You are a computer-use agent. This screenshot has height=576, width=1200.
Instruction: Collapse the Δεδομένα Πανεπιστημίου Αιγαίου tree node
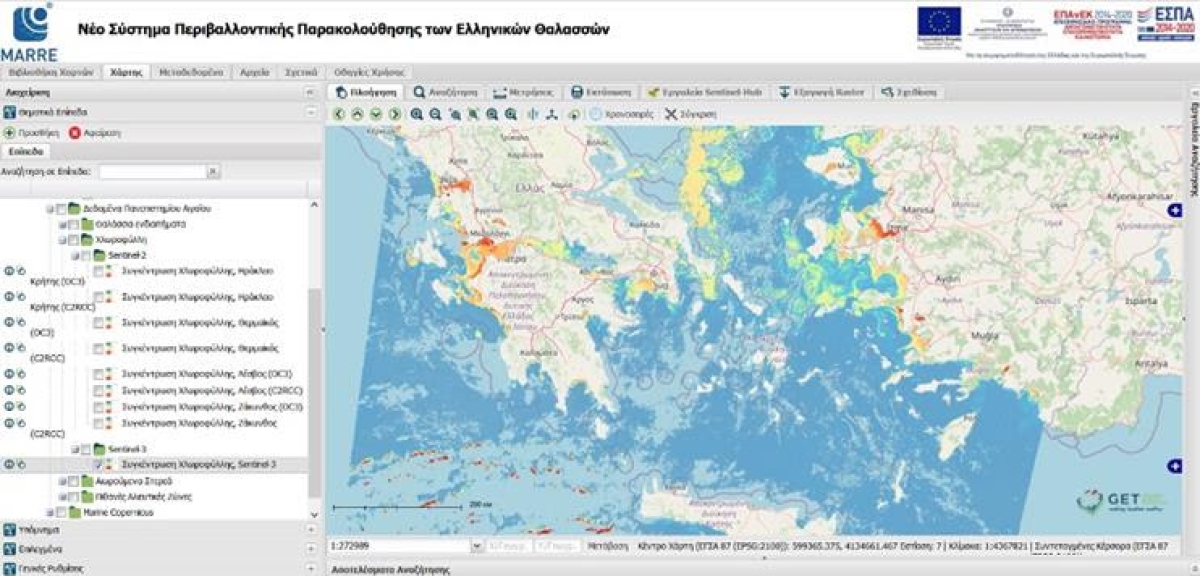tap(49, 209)
